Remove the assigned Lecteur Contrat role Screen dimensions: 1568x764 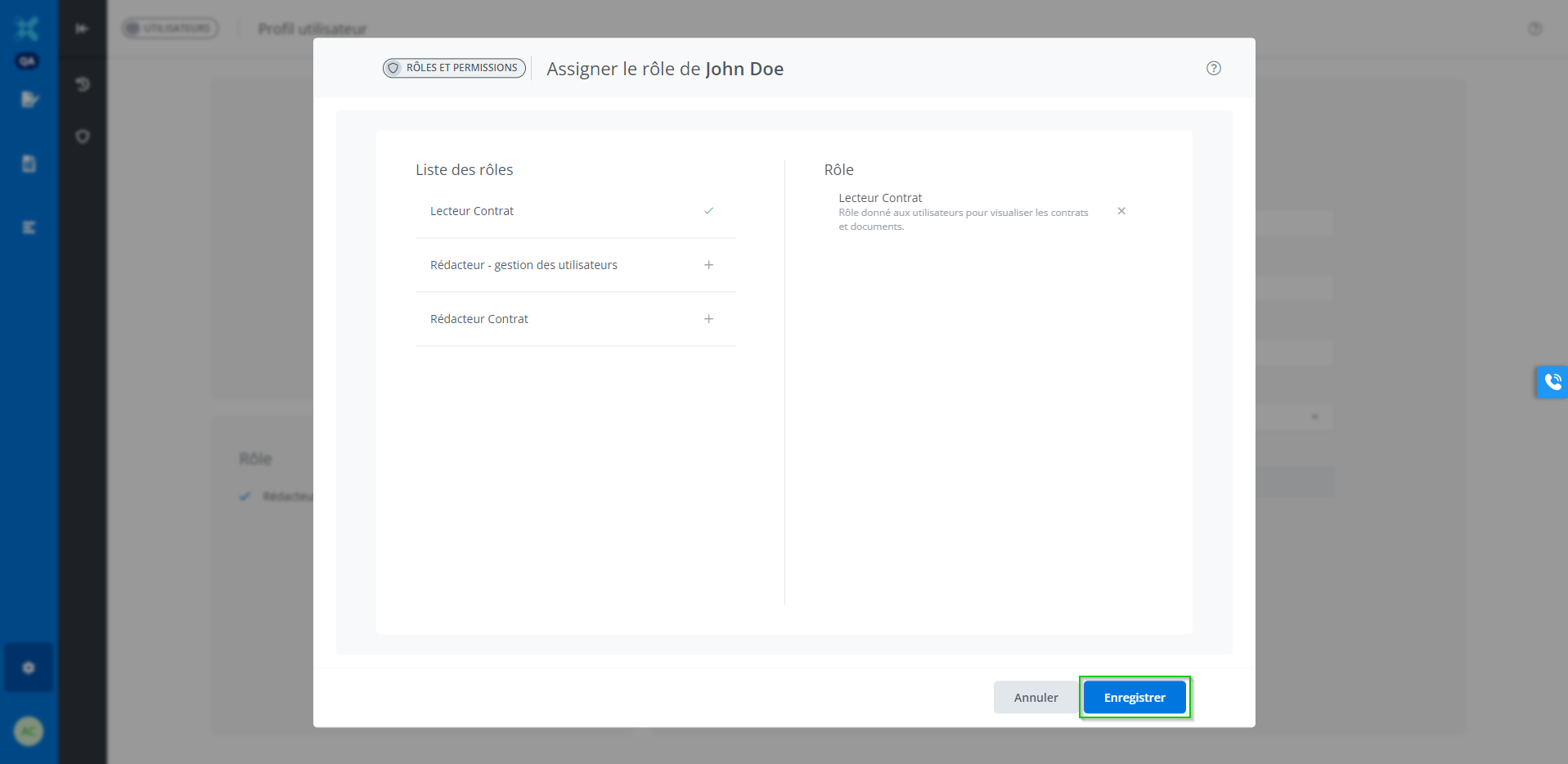[x=1121, y=211]
